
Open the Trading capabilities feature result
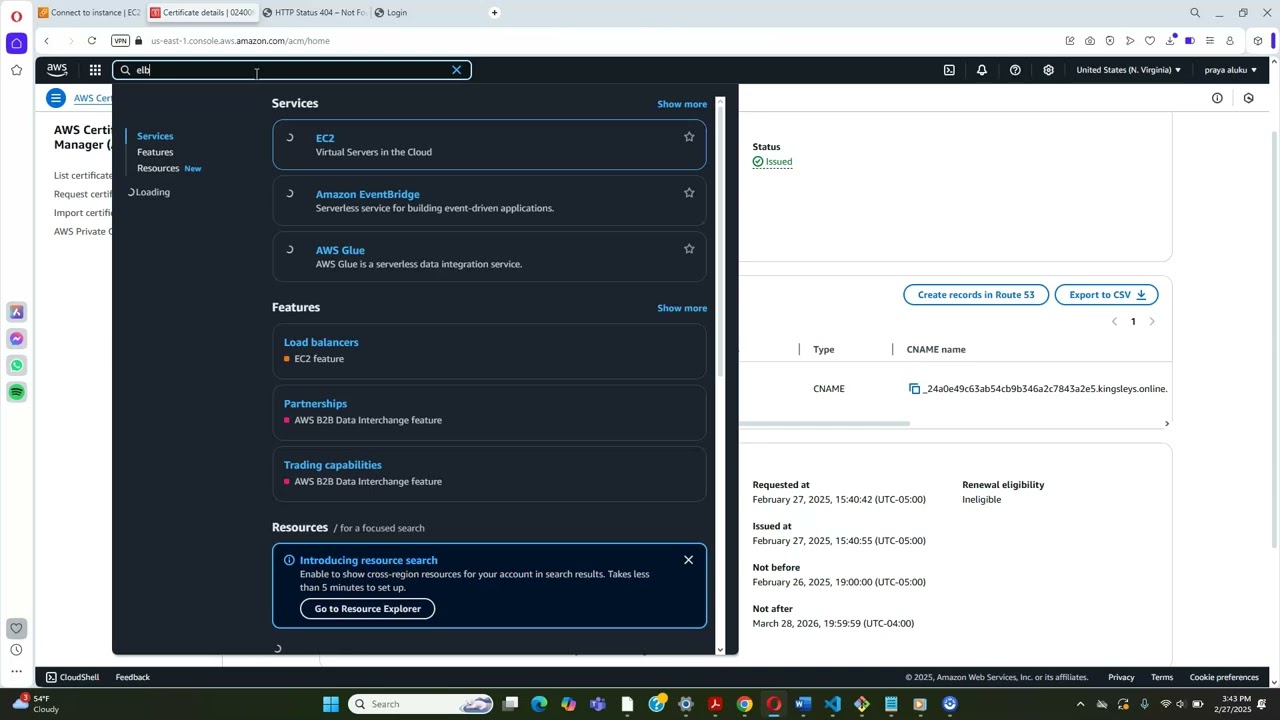click(x=332, y=465)
